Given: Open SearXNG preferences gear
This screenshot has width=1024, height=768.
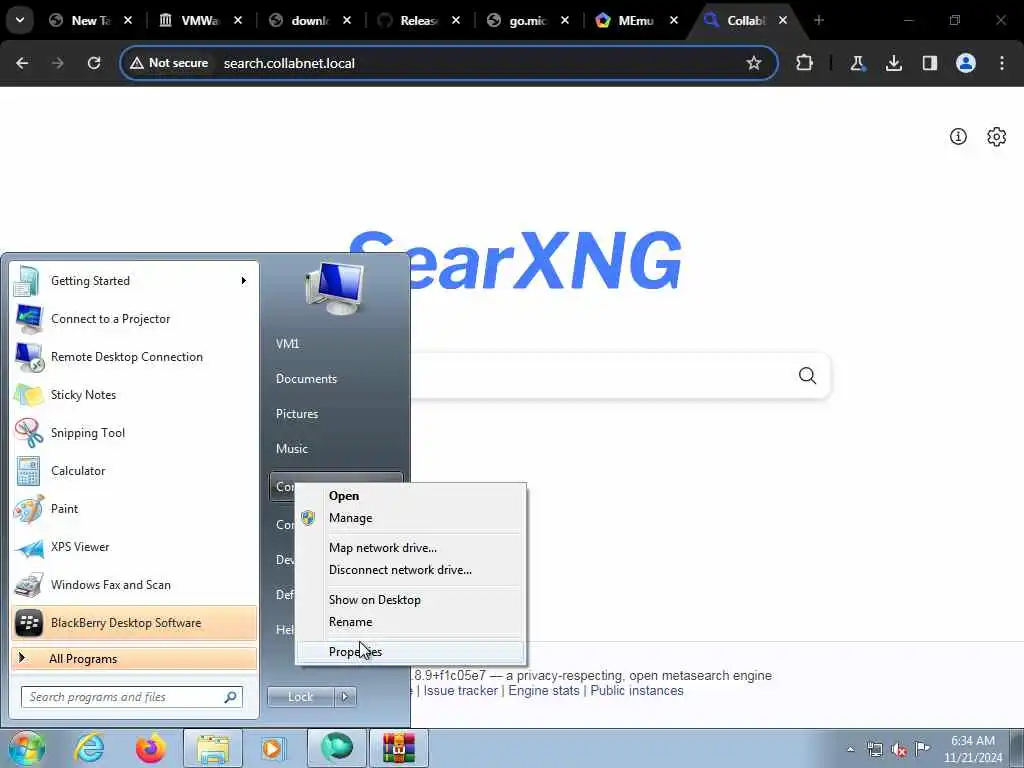Looking at the screenshot, I should coord(997,136).
